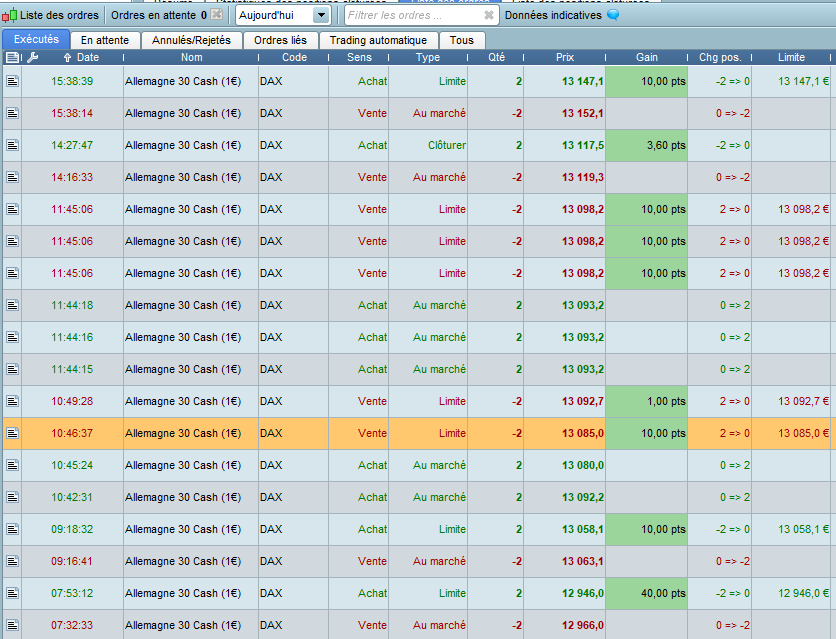Image resolution: width=836 pixels, height=639 pixels.
Task: Open order details icon for 09:18:32 row
Action: click(12, 529)
